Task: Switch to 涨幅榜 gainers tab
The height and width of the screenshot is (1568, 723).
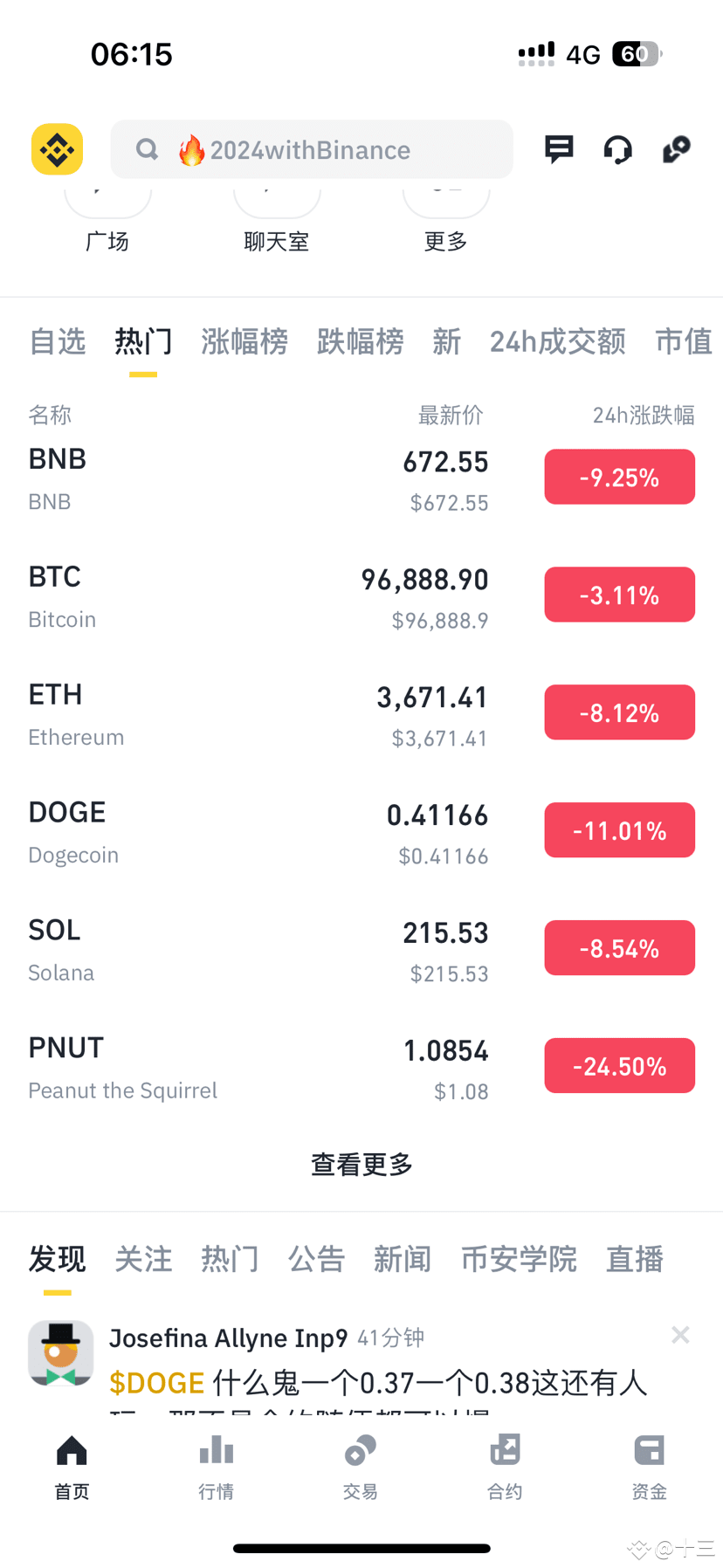Action: tap(244, 341)
